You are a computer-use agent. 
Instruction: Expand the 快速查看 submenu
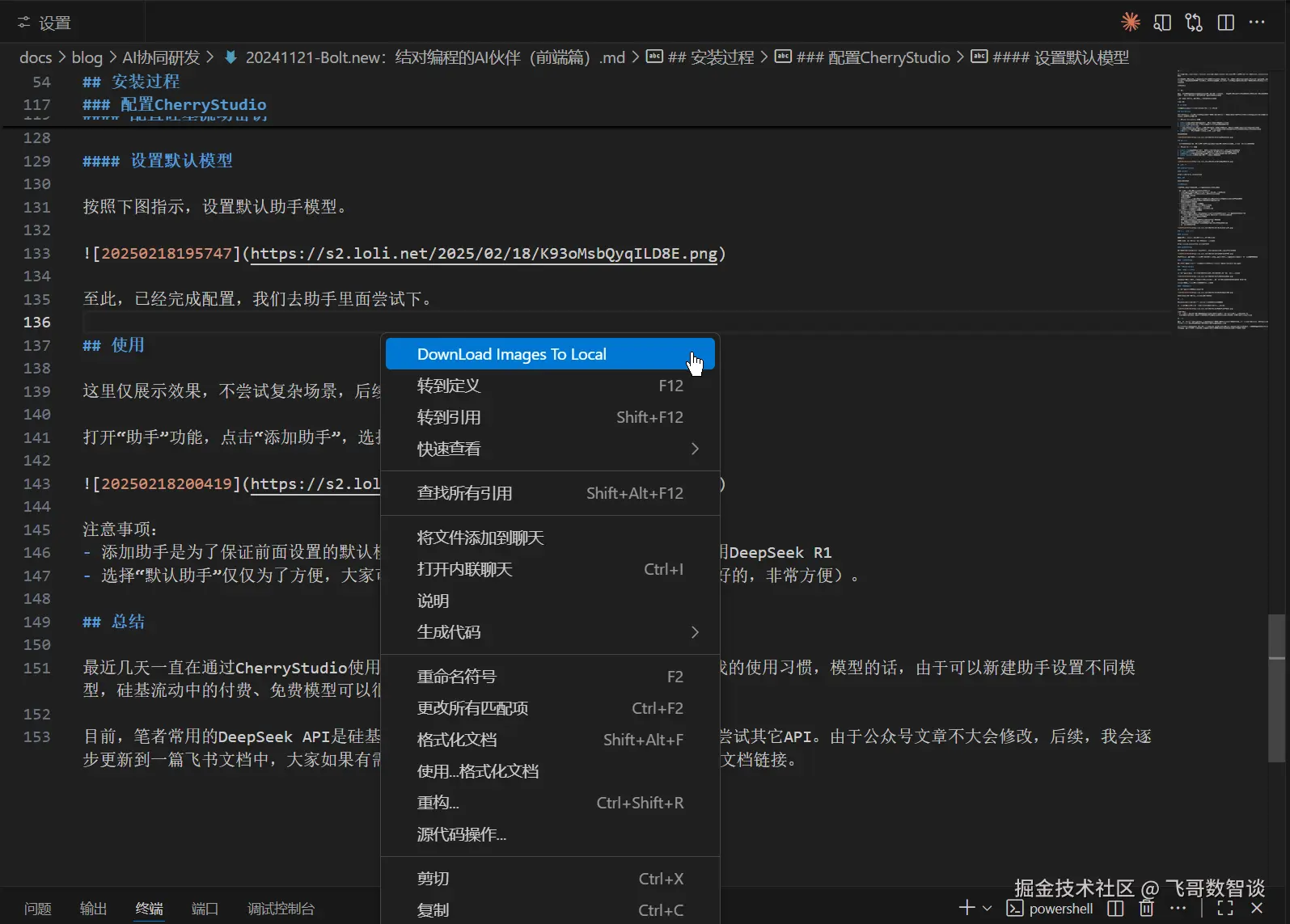click(x=694, y=449)
